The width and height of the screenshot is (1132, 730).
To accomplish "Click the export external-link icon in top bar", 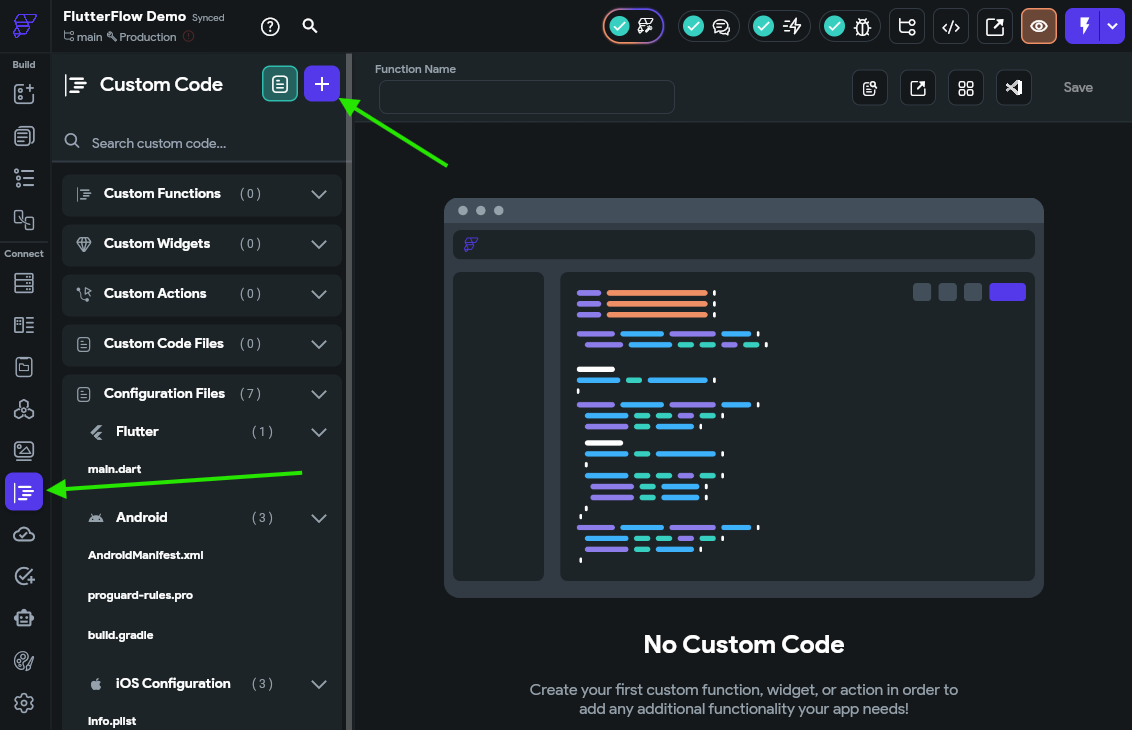I will pyautogui.click(x=995, y=27).
